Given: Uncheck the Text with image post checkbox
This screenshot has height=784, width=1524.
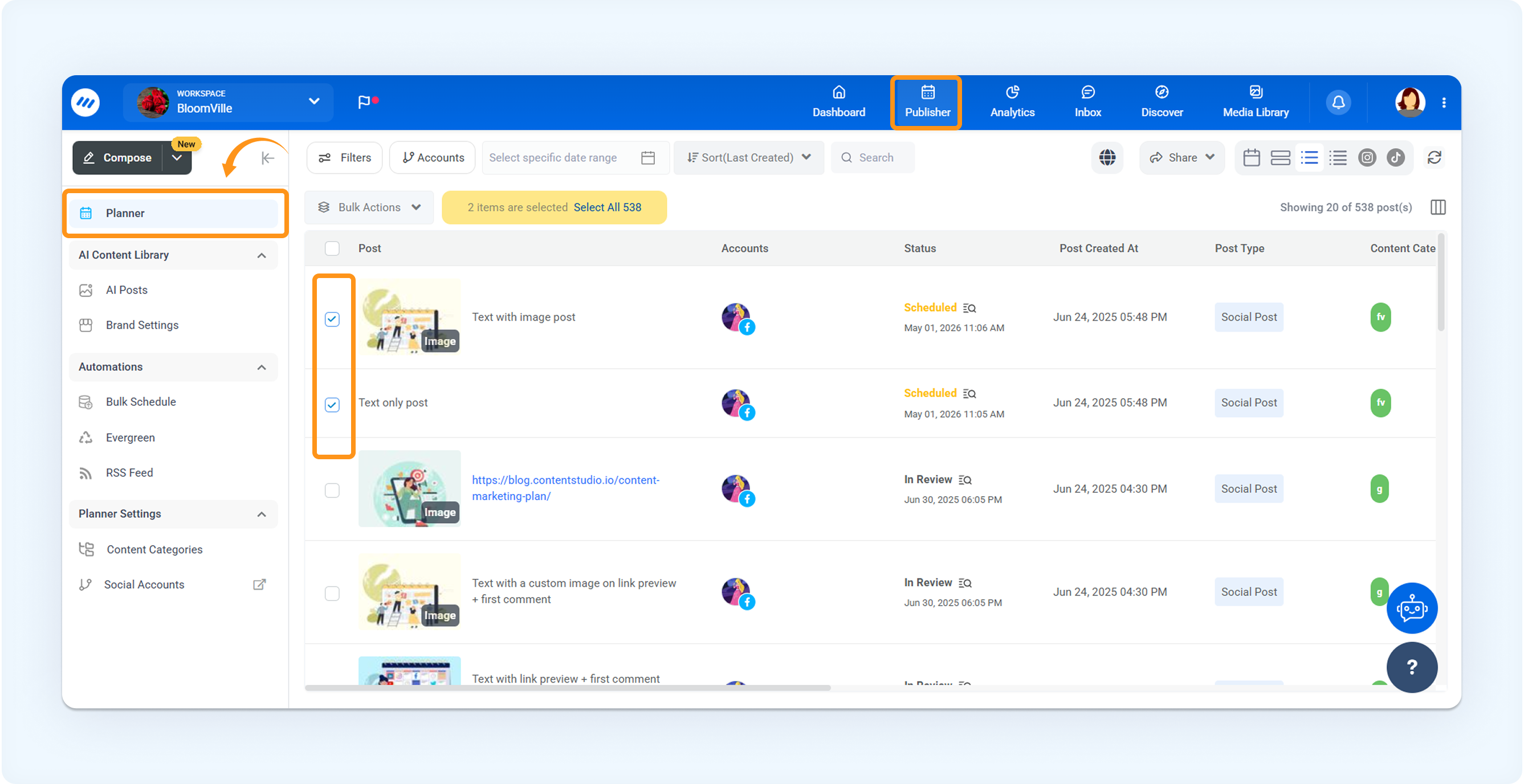Looking at the screenshot, I should coord(332,319).
